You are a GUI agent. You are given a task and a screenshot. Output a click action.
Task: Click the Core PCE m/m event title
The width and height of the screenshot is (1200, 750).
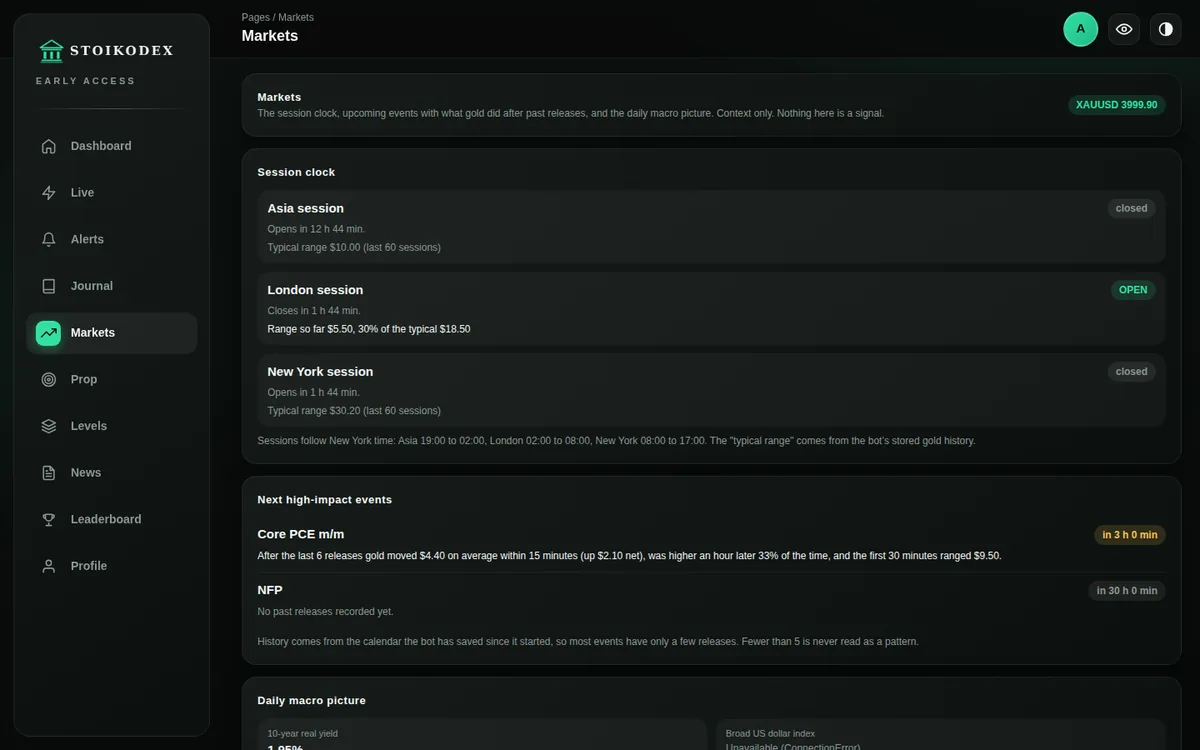[x=301, y=534]
